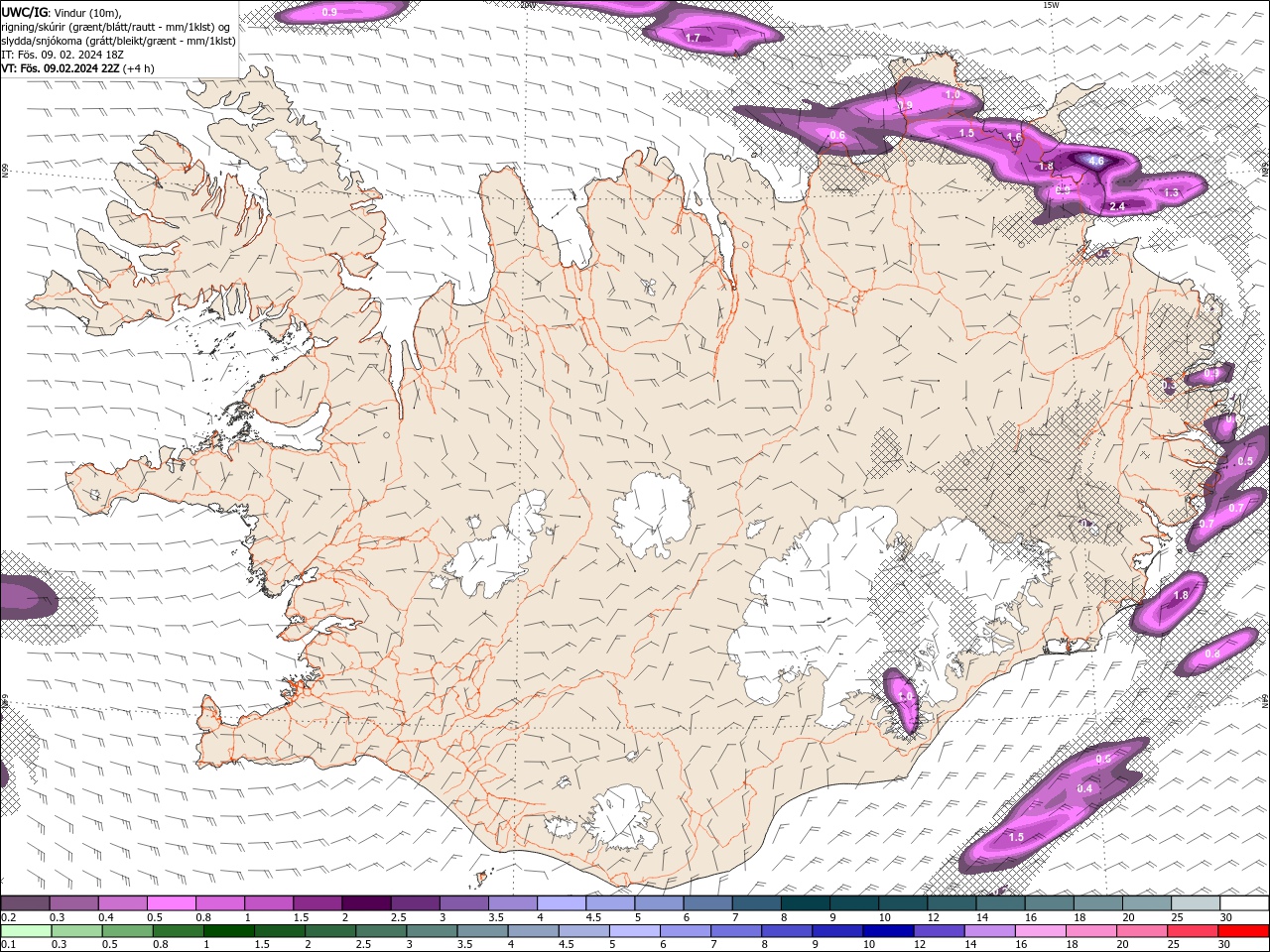Click the red-pink rain swatch between 25 and 30

coord(1192,931)
